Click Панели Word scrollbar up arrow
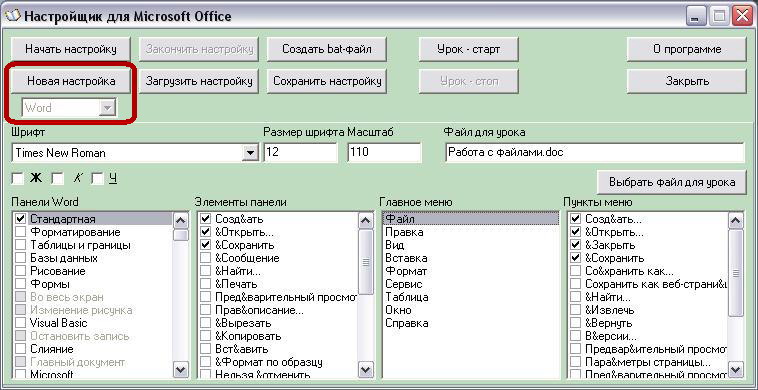 tap(181, 221)
